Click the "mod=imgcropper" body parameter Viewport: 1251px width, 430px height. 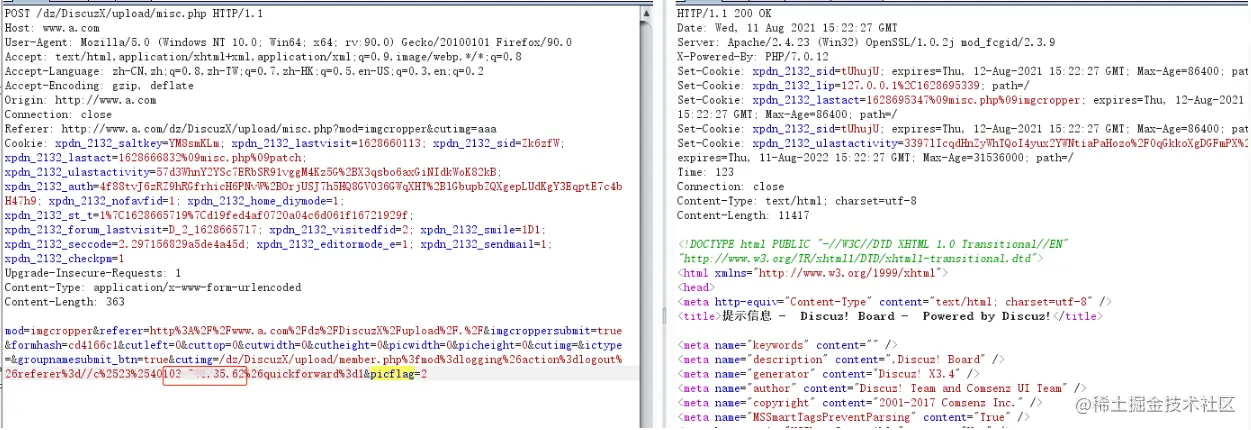tap(48, 331)
